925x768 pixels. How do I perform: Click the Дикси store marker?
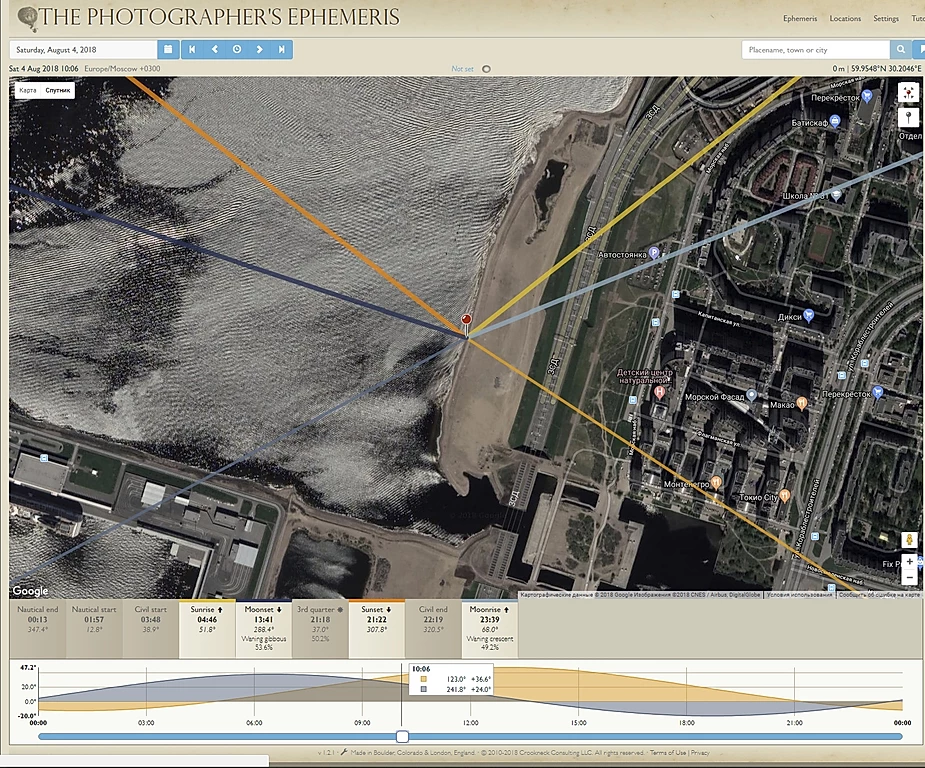click(808, 316)
